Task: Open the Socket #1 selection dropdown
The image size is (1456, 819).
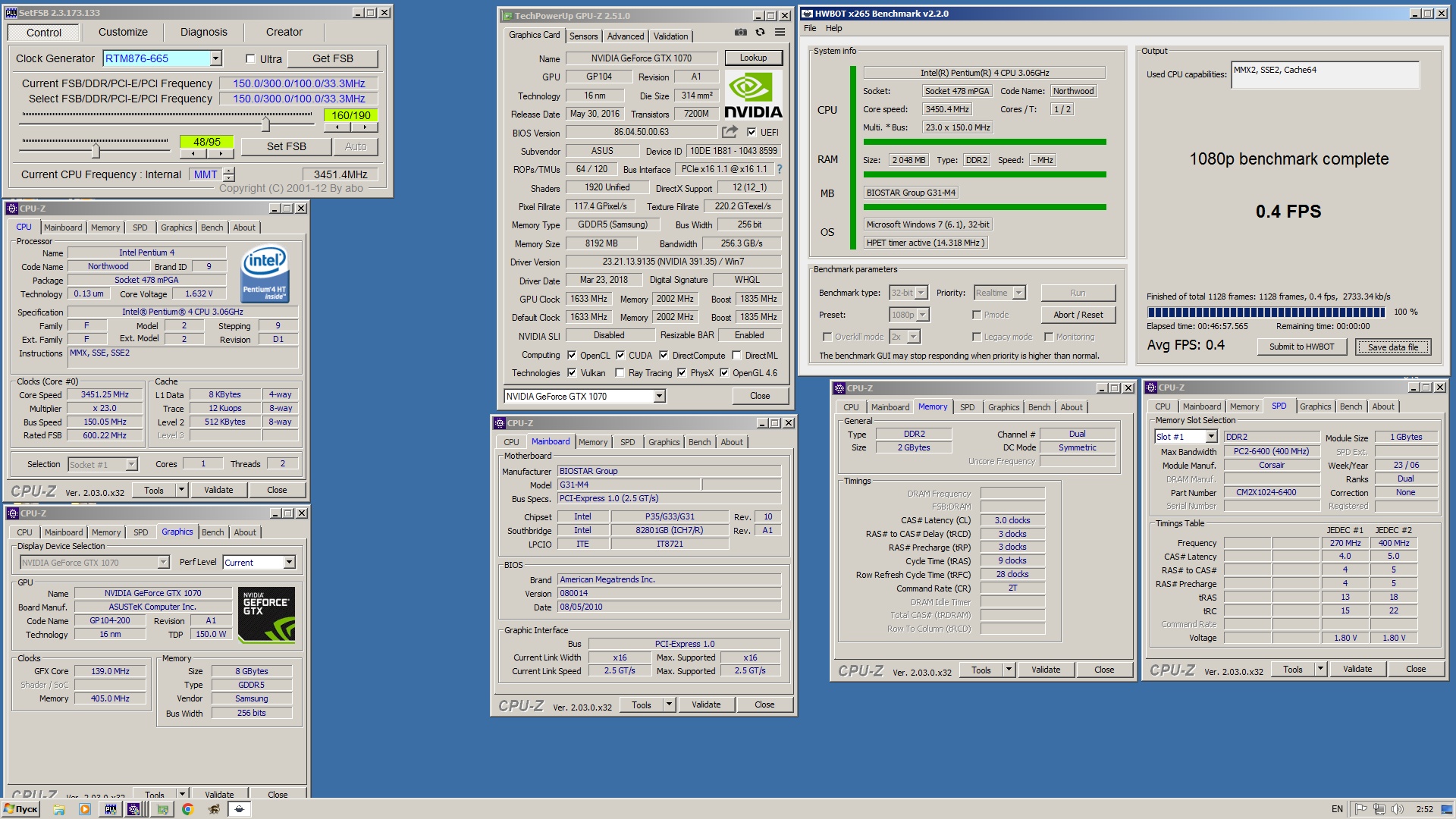Action: [x=131, y=464]
